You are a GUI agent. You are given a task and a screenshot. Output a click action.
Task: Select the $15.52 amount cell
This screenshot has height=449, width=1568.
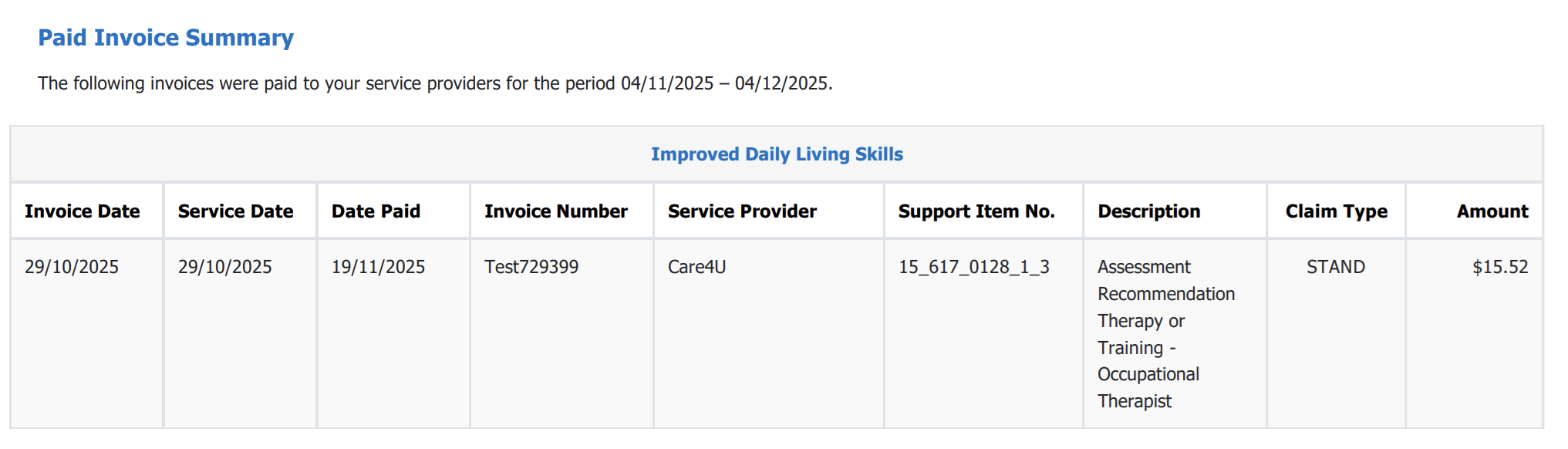tap(1500, 267)
